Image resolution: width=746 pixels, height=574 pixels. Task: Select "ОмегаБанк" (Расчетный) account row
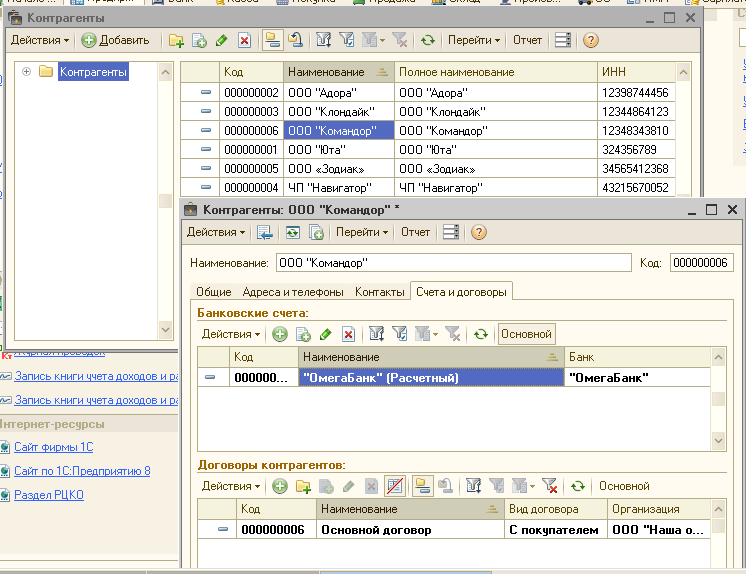[x=454, y=377]
